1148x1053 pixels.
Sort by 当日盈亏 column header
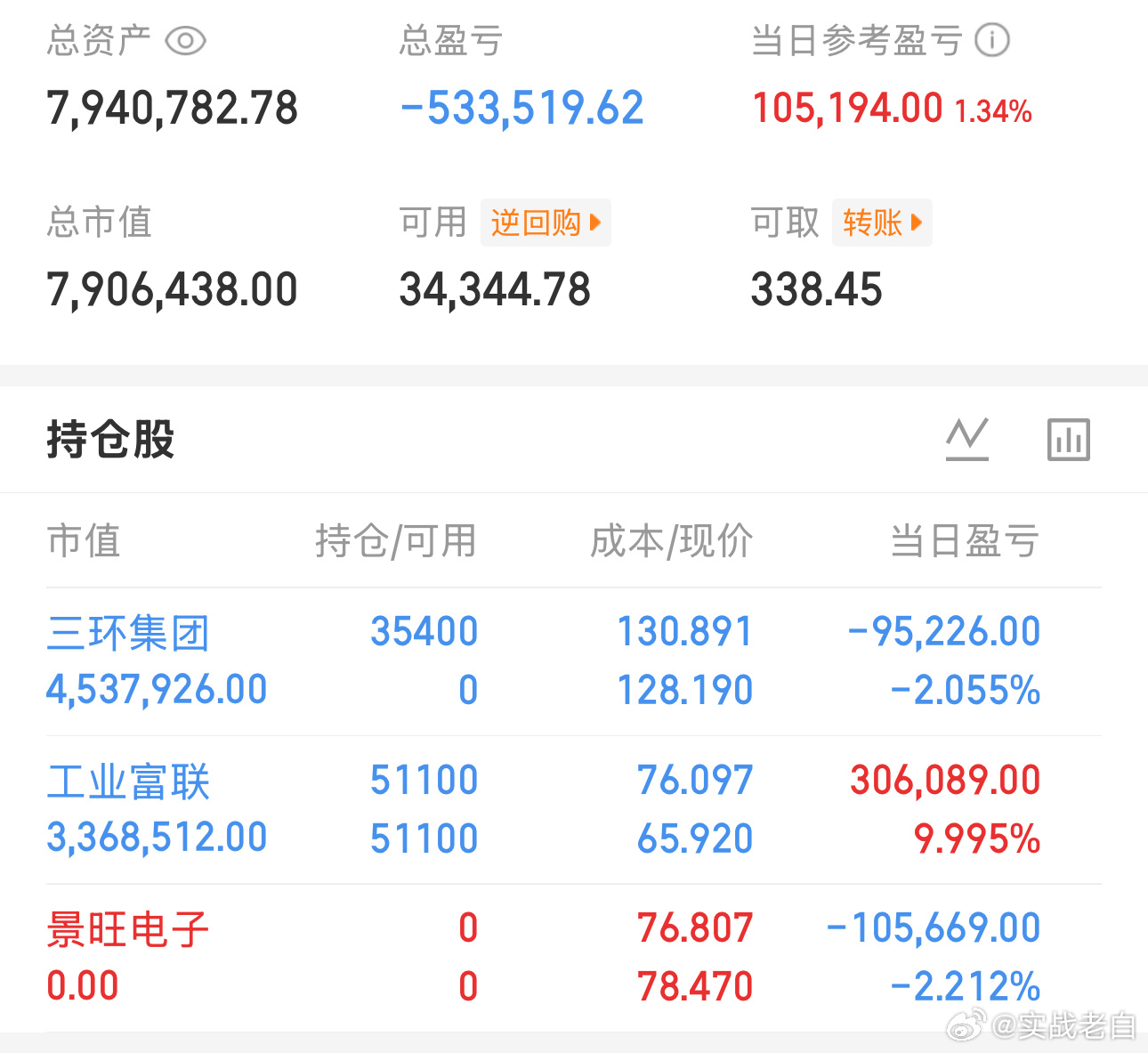965,540
